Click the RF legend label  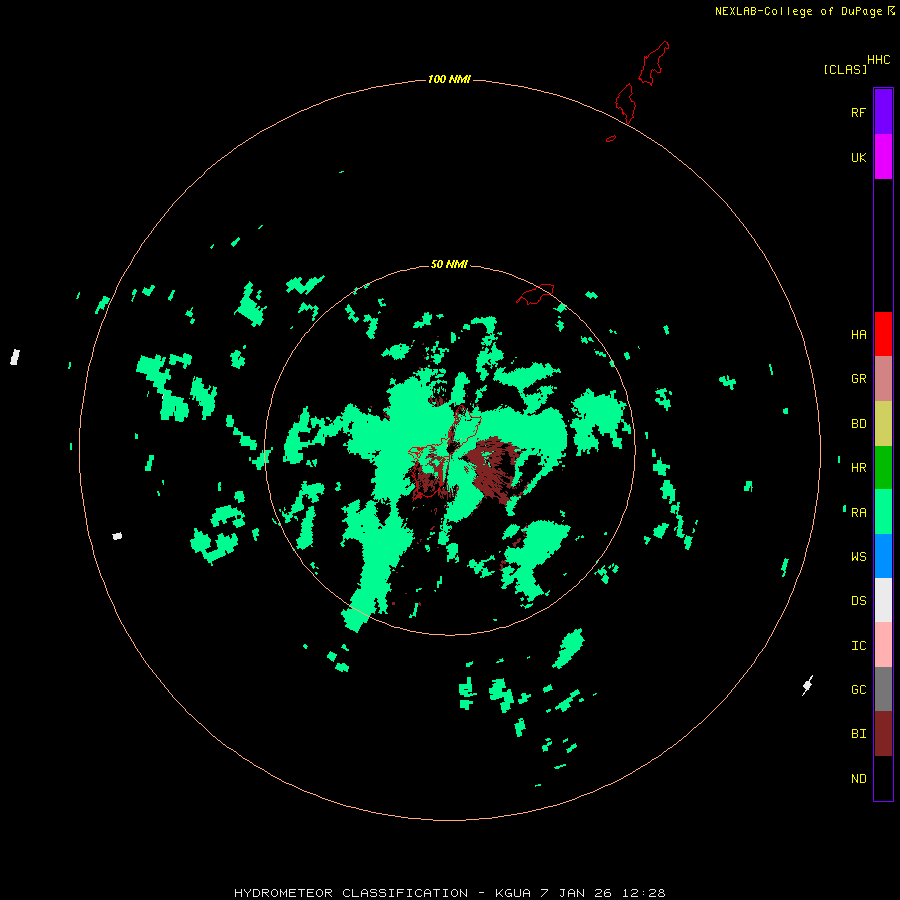pos(858,112)
